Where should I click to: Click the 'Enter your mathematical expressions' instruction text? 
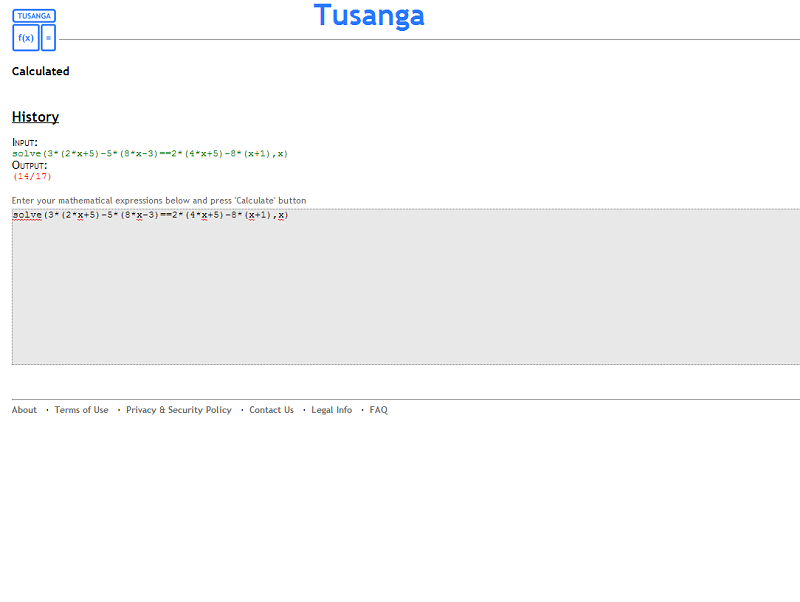tap(159, 201)
